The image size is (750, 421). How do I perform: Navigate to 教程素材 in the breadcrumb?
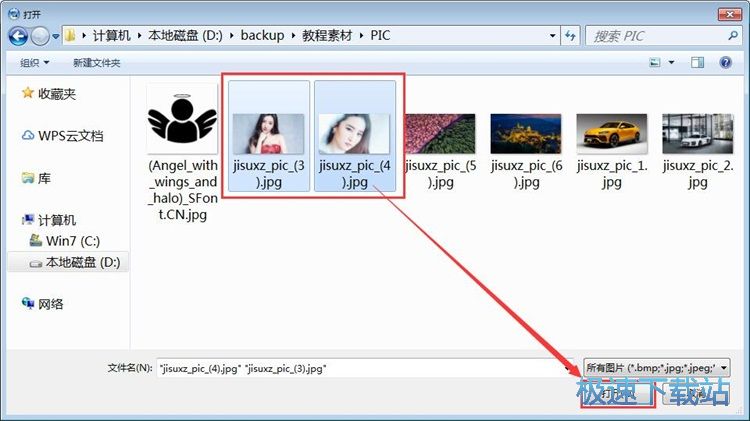327,35
